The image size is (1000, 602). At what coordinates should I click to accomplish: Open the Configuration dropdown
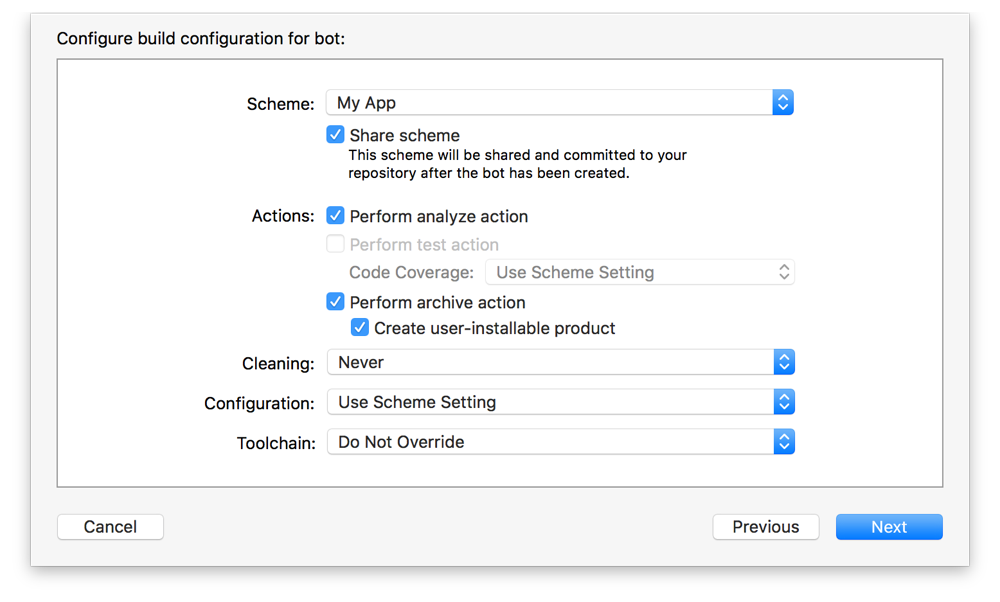550,402
